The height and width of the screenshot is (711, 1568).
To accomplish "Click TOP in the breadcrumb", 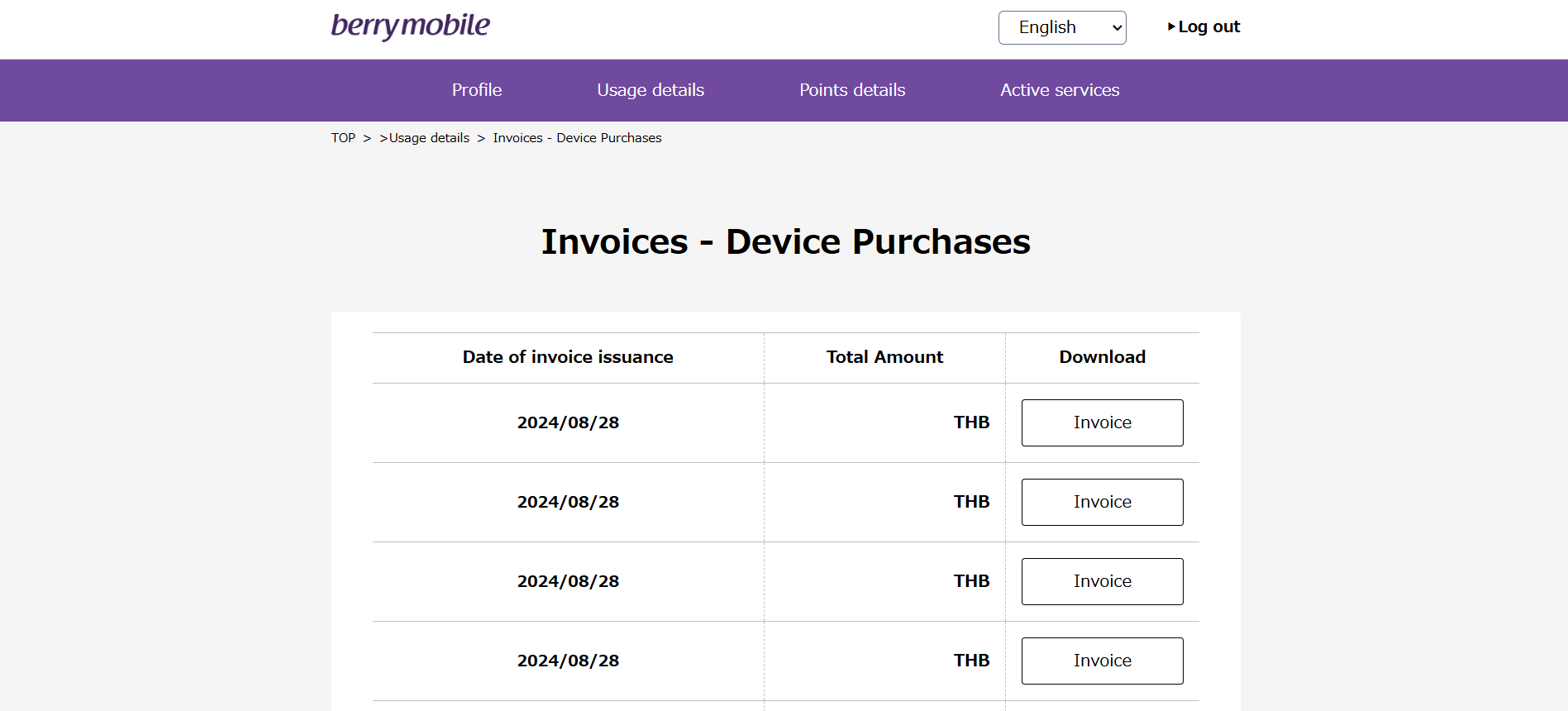I will pyautogui.click(x=343, y=138).
